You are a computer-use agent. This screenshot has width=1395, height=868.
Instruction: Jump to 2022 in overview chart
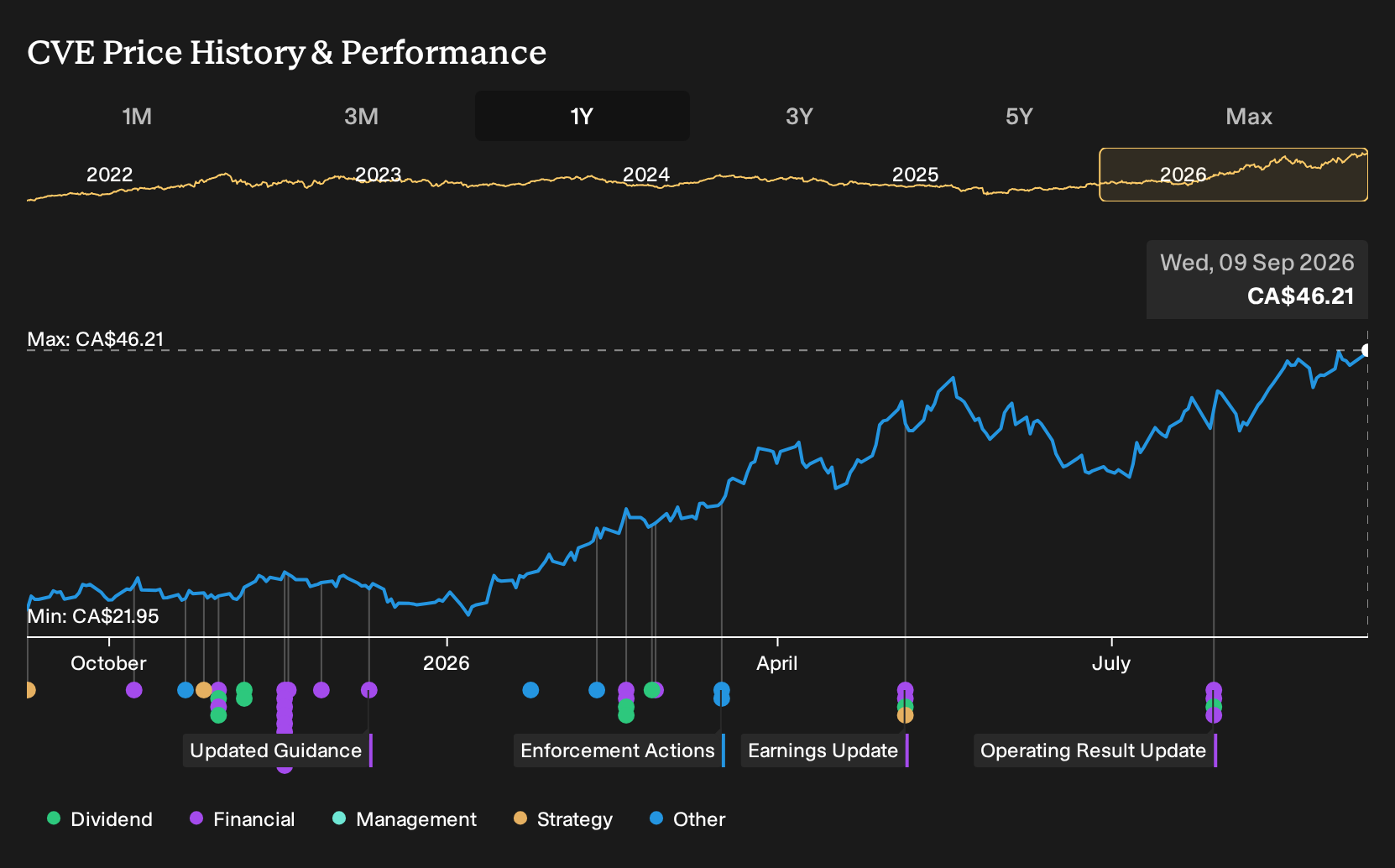[x=110, y=175]
